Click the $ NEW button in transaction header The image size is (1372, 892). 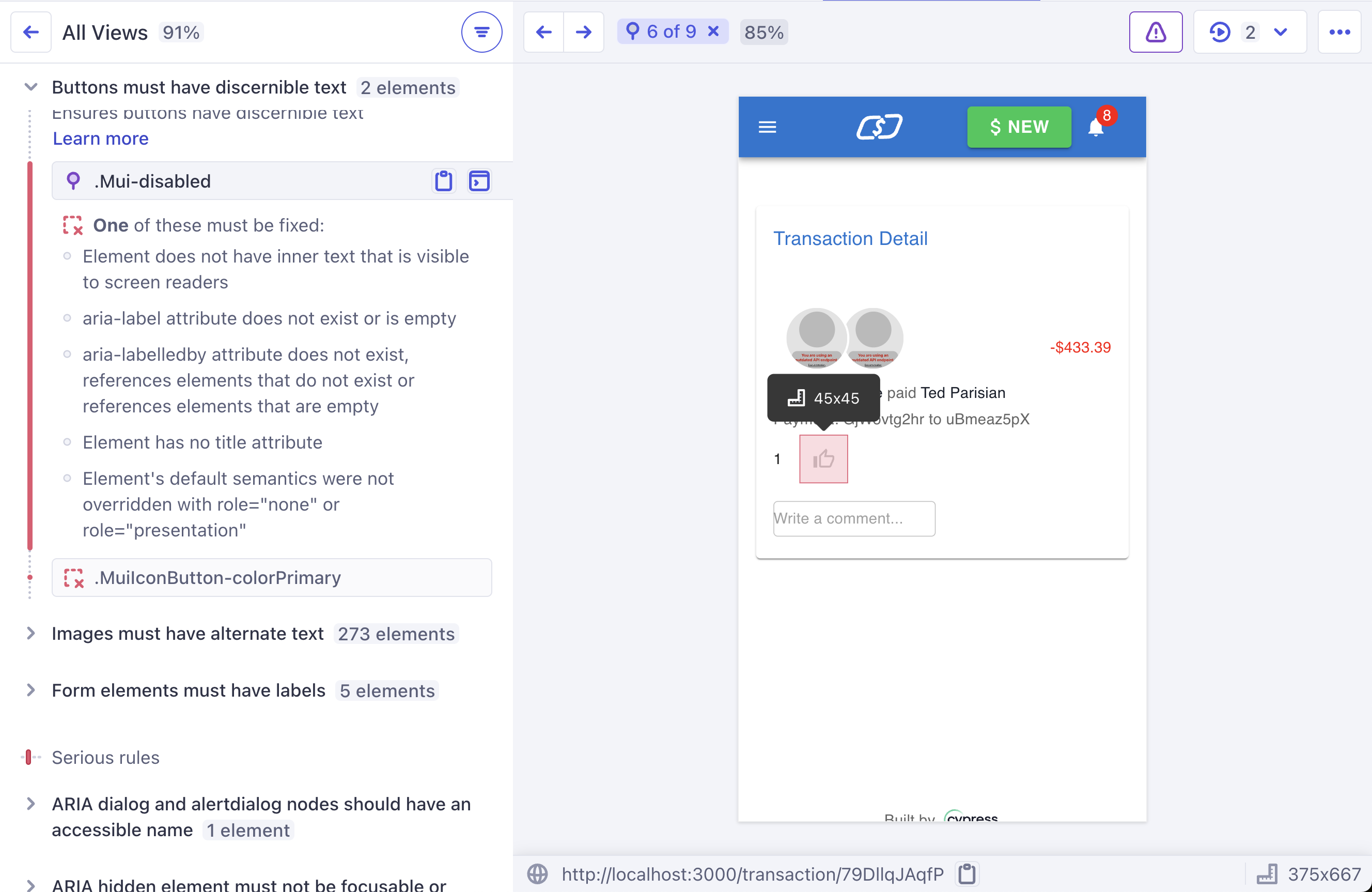[1019, 127]
